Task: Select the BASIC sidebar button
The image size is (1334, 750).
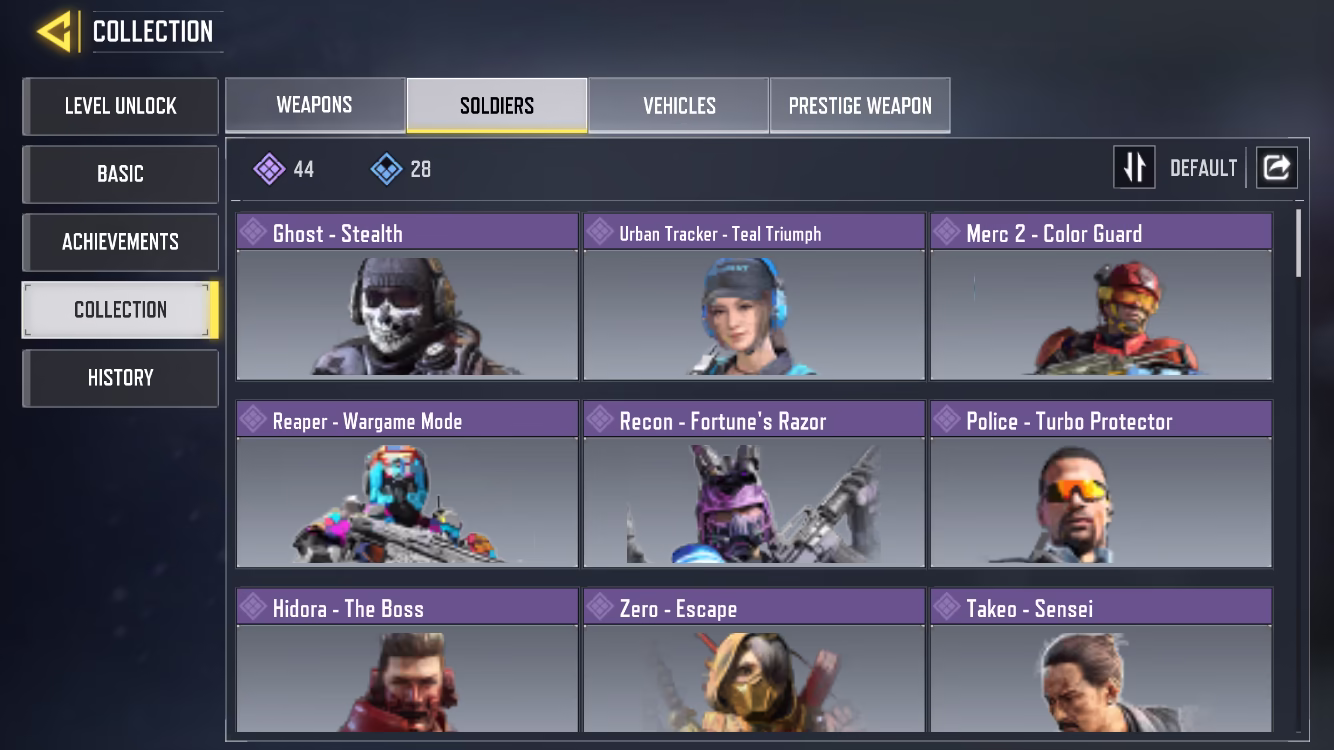Action: (120, 174)
